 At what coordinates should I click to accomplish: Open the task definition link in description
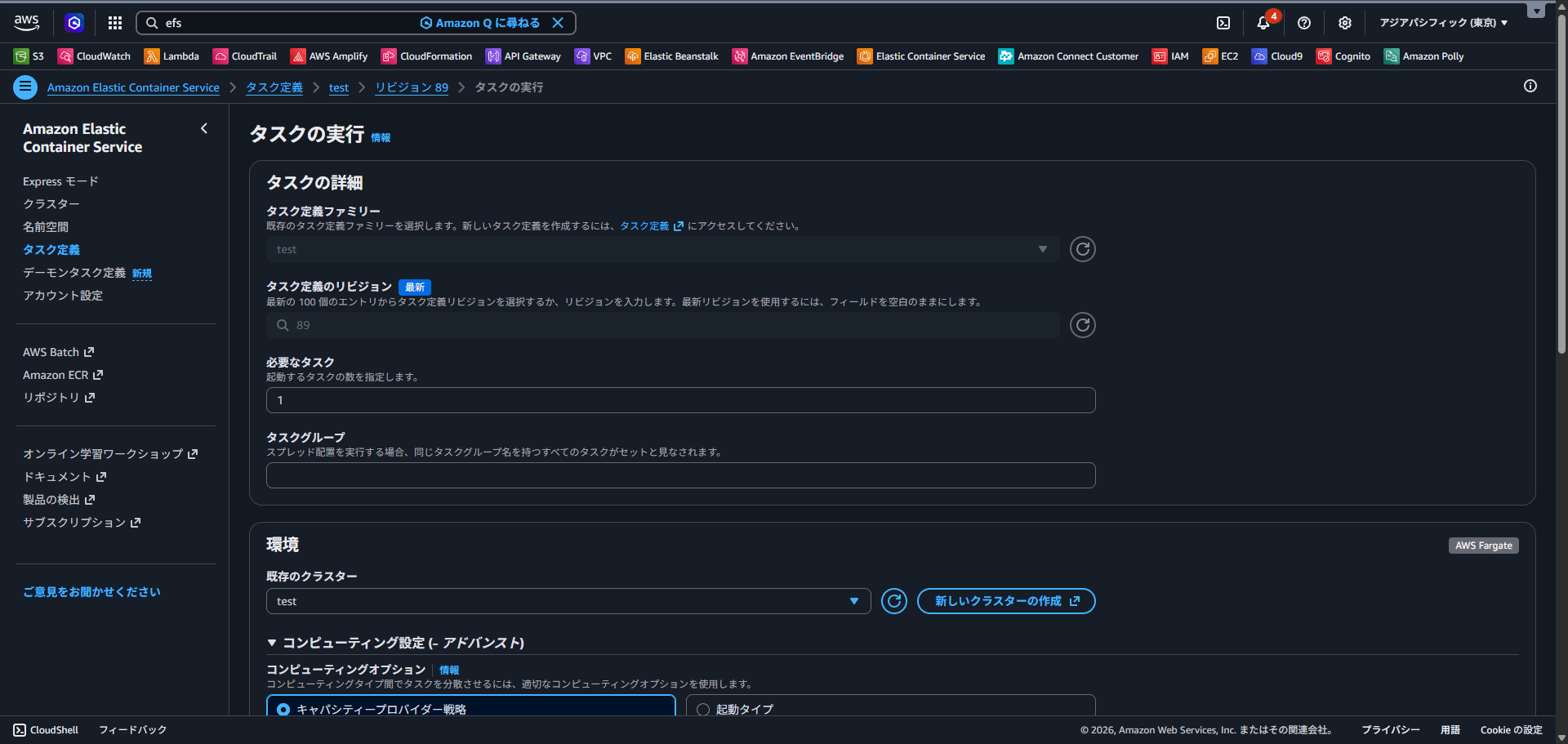point(651,226)
